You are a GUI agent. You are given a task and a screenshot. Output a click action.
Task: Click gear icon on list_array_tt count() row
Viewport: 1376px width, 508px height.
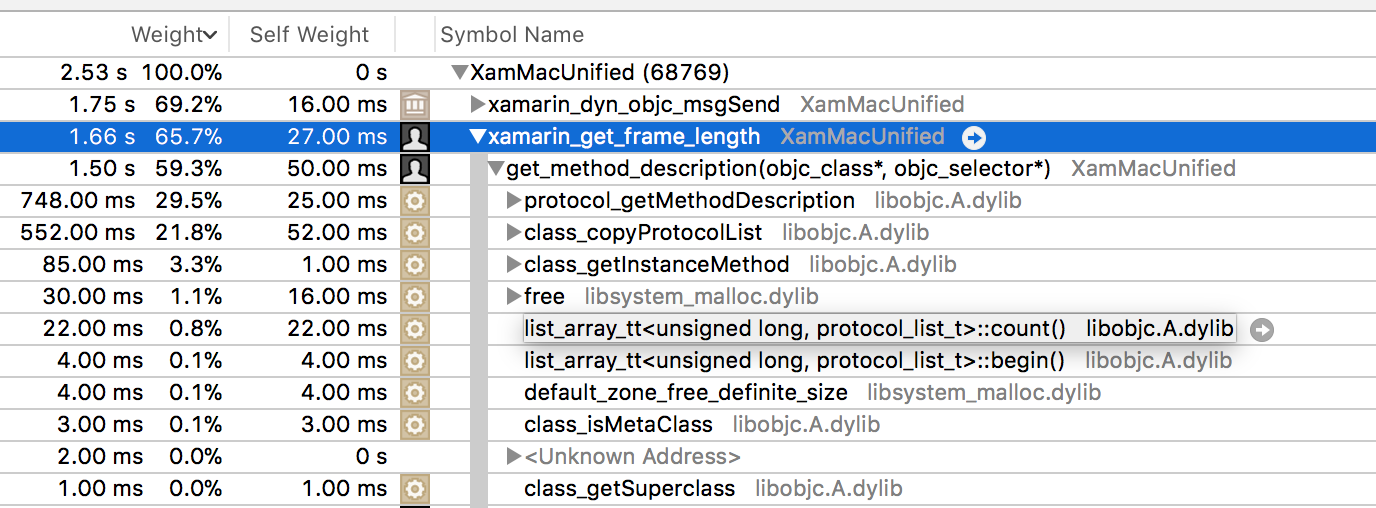(414, 329)
